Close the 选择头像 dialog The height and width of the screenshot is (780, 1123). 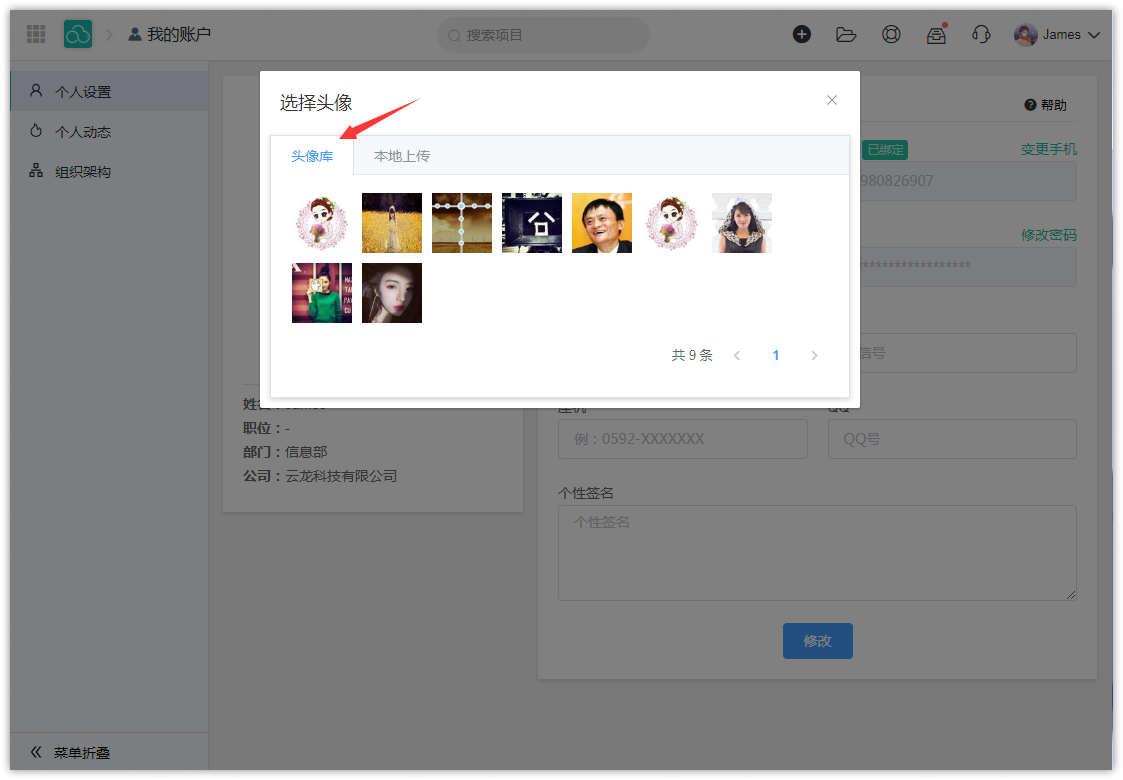click(x=832, y=100)
